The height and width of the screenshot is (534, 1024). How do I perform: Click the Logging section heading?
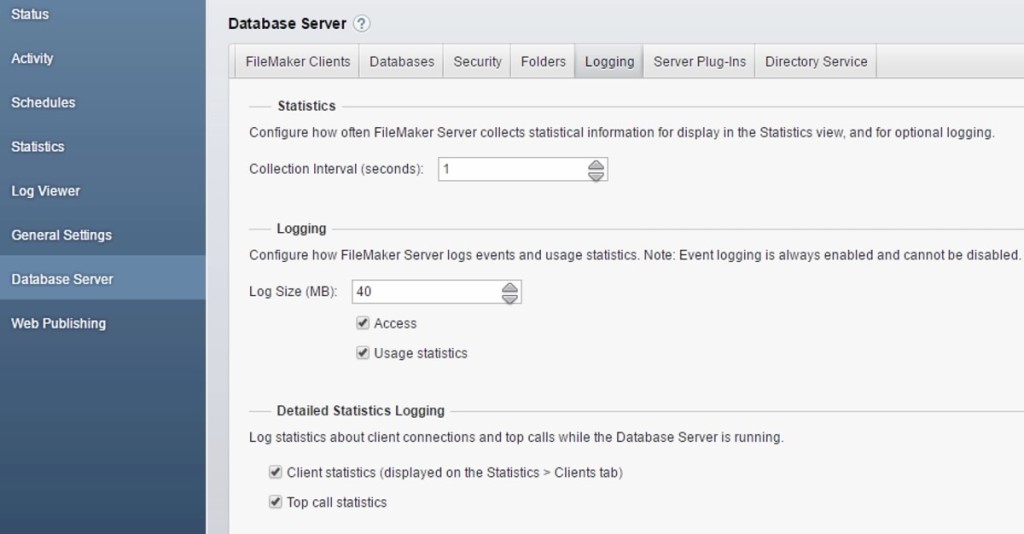click(x=301, y=228)
